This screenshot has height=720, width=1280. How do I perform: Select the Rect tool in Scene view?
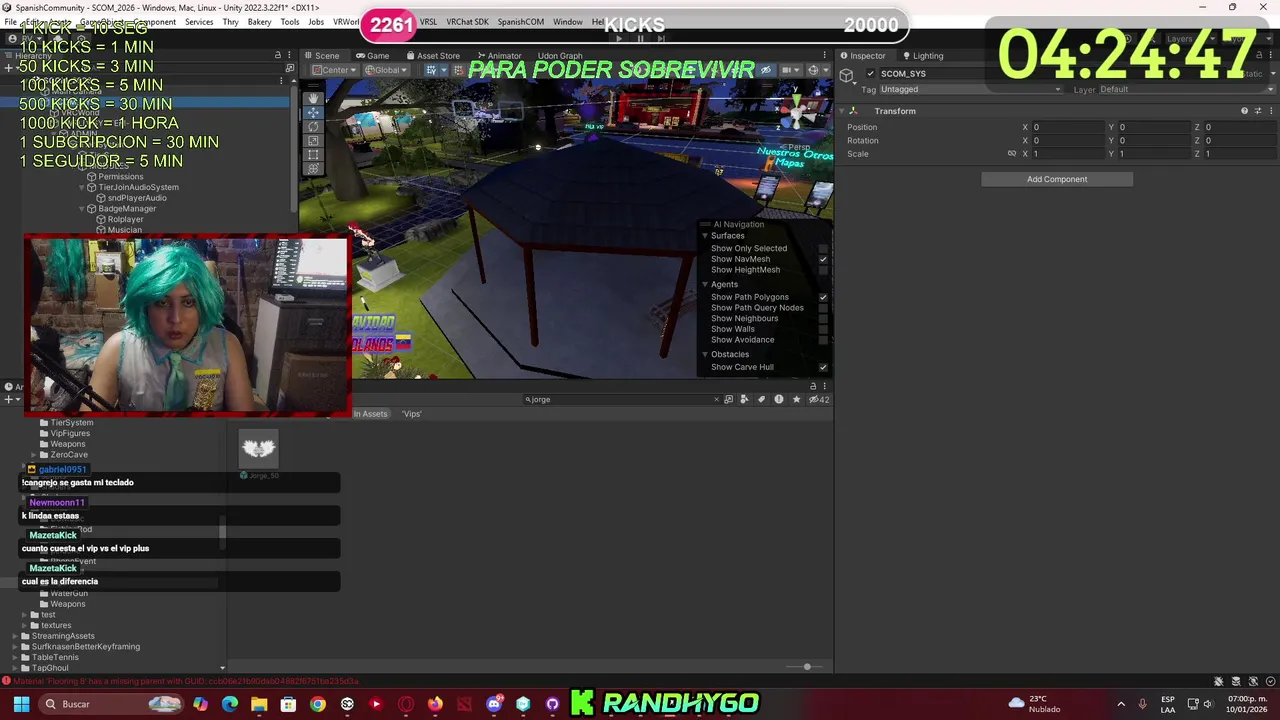(x=313, y=154)
